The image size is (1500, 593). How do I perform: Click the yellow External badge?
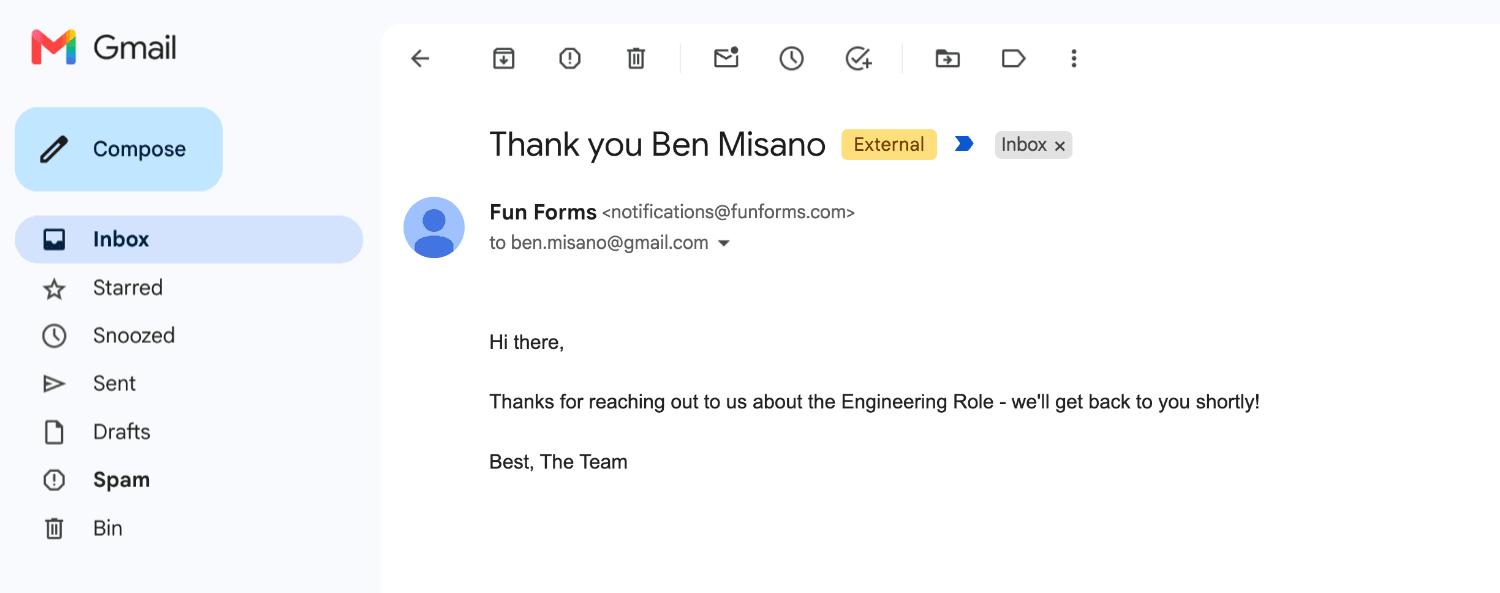(x=889, y=144)
